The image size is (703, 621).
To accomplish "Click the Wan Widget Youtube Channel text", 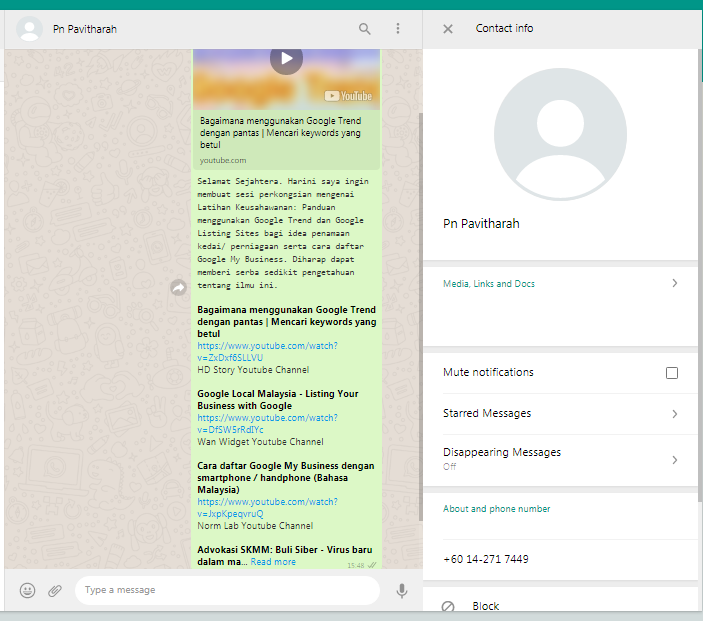I will (260, 442).
